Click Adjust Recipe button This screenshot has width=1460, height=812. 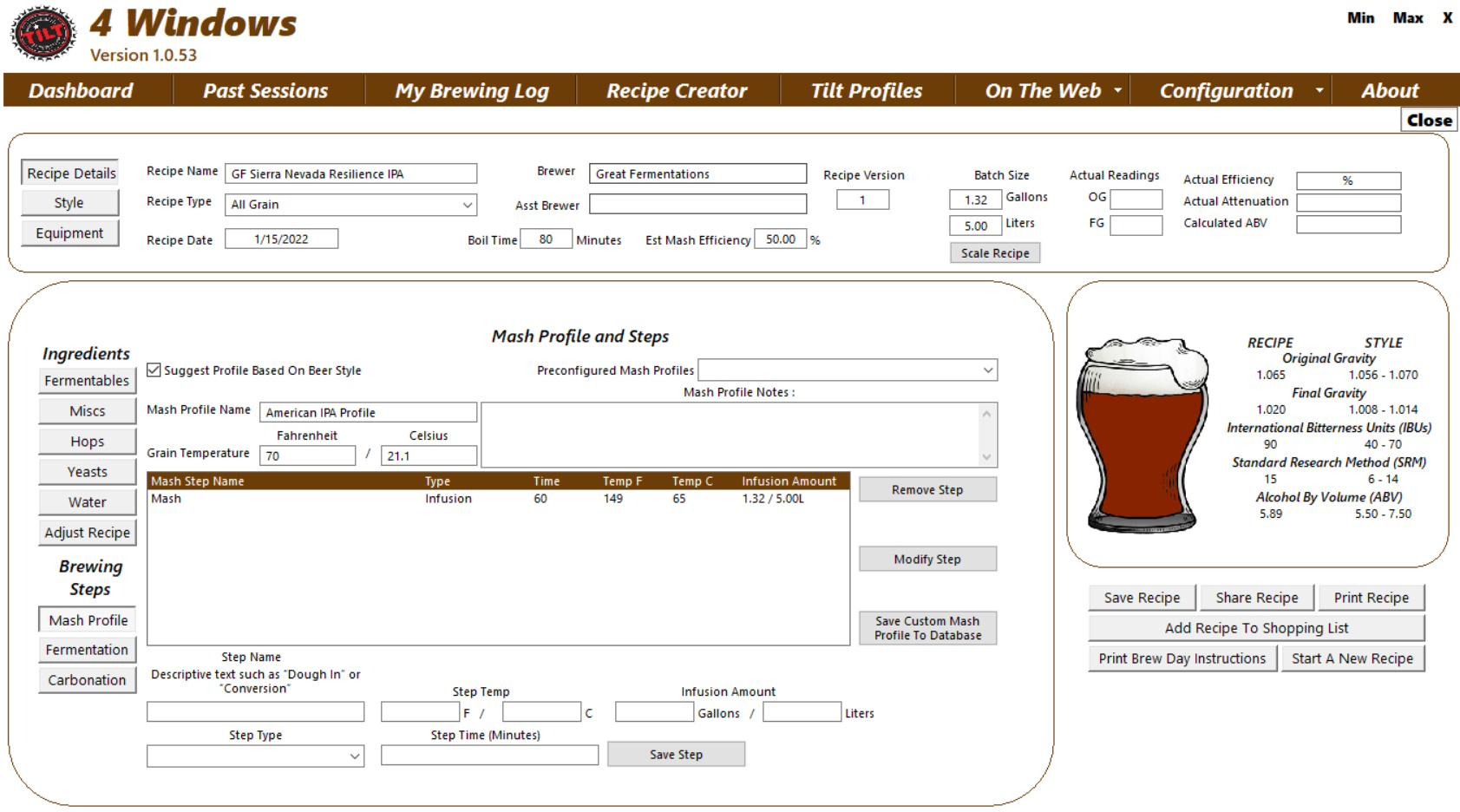87,533
